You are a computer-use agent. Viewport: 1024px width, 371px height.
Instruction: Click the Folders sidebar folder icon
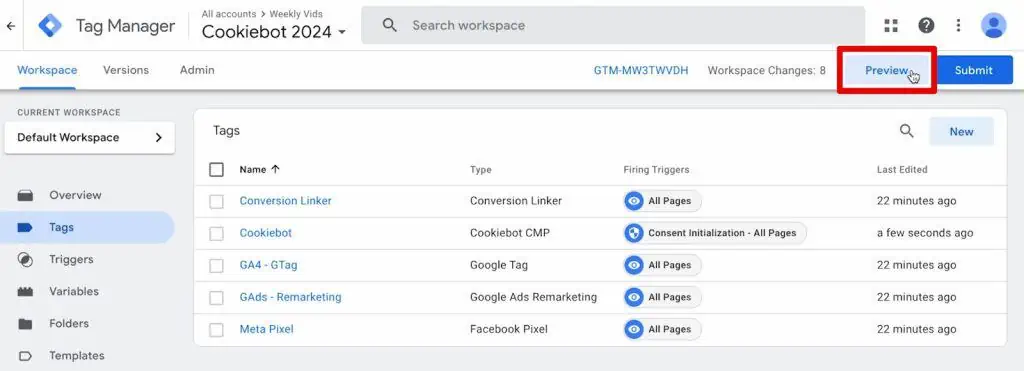[x=25, y=323]
